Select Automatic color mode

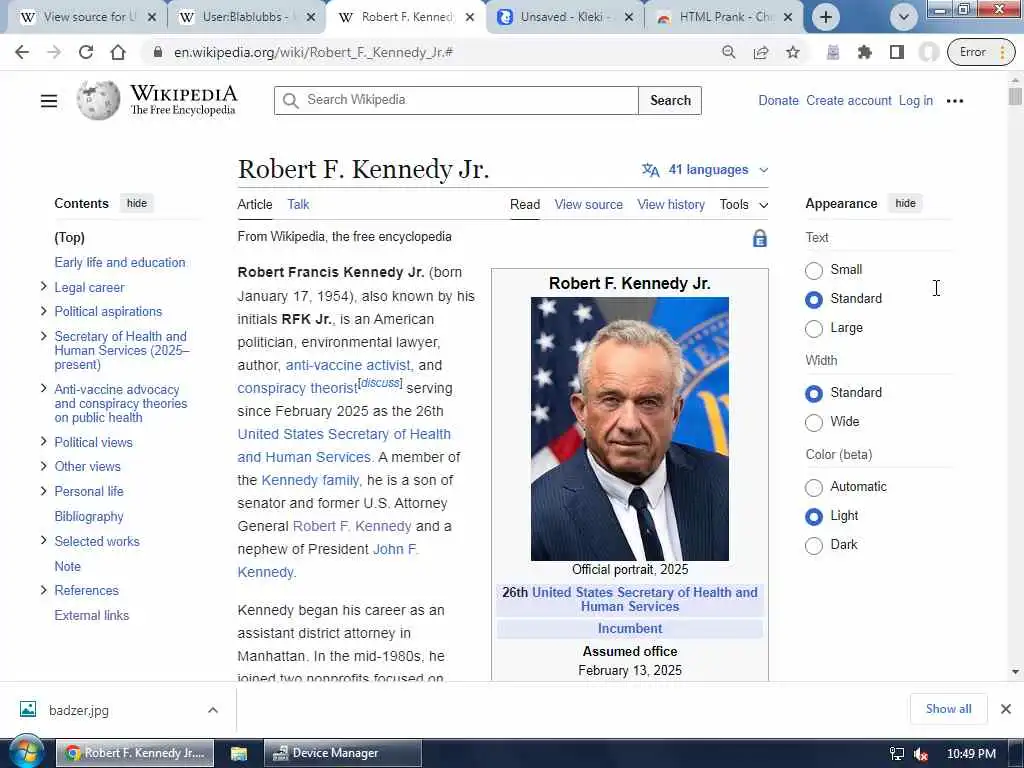[x=814, y=487]
